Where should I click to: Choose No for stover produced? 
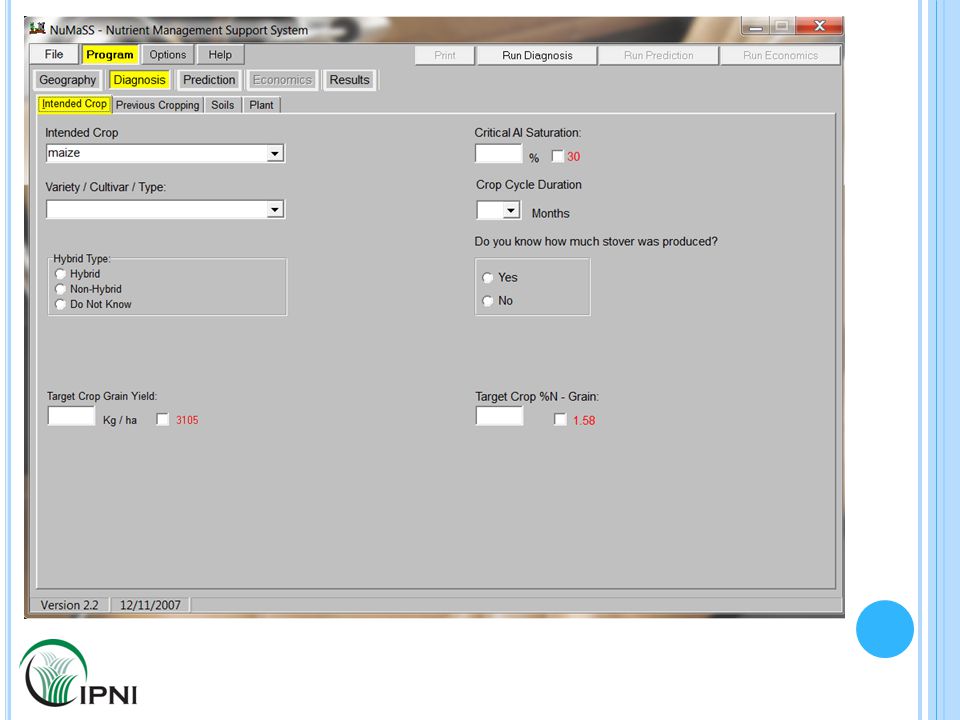point(487,301)
